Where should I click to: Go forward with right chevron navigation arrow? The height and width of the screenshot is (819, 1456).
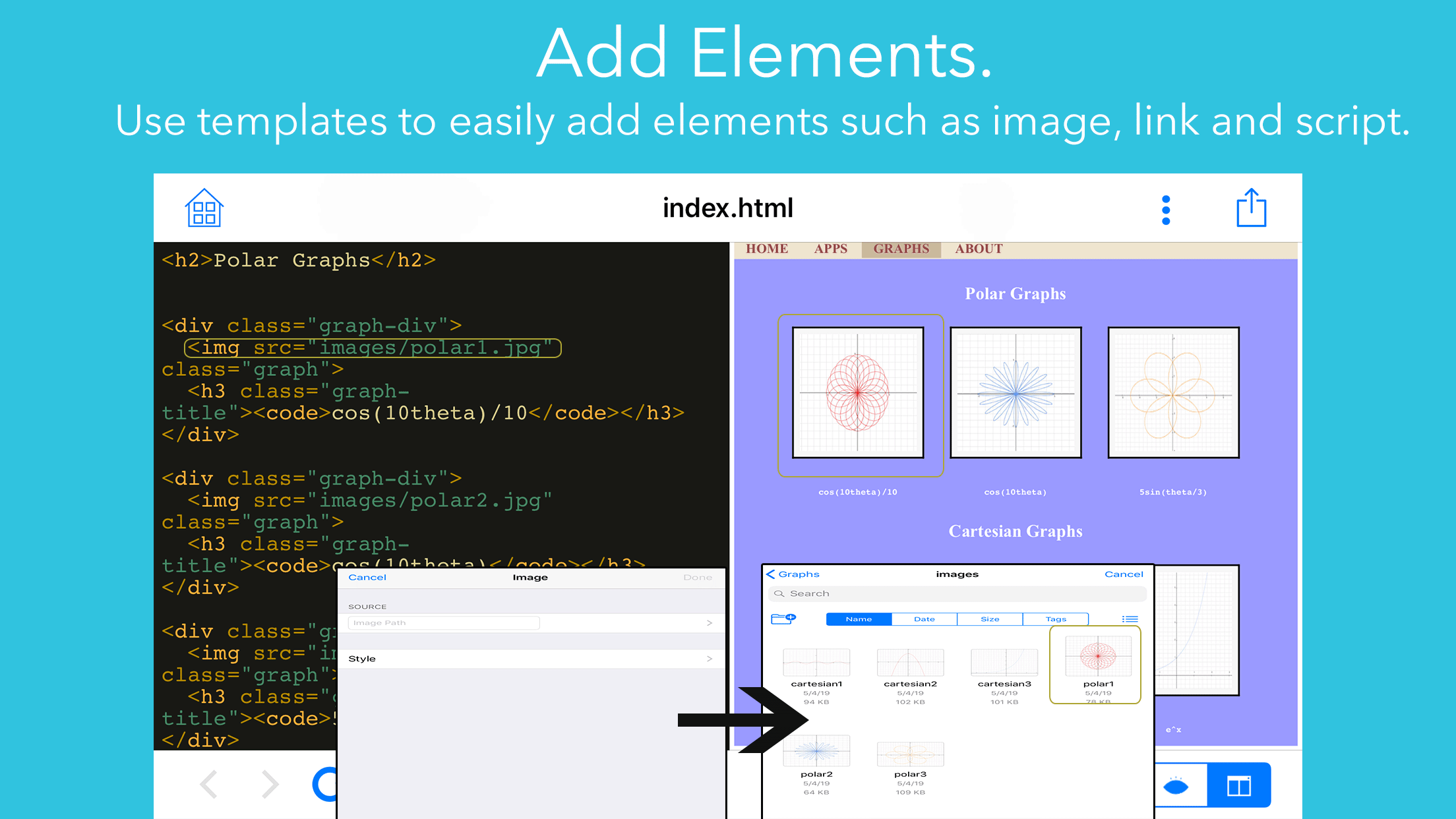[270, 784]
